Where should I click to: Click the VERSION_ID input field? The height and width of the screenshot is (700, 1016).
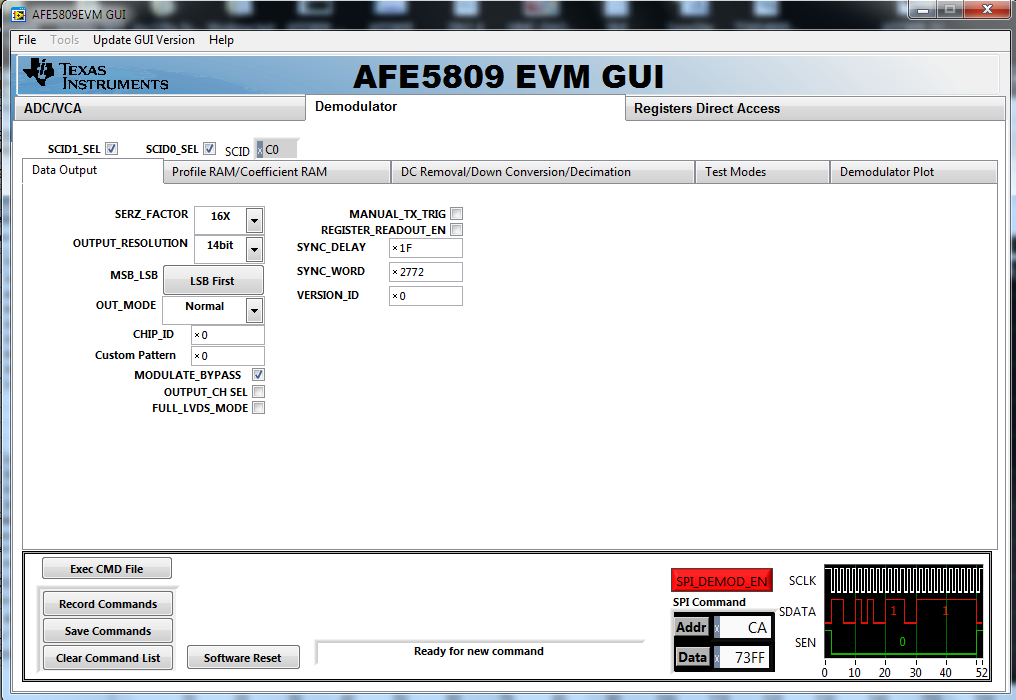(426, 296)
